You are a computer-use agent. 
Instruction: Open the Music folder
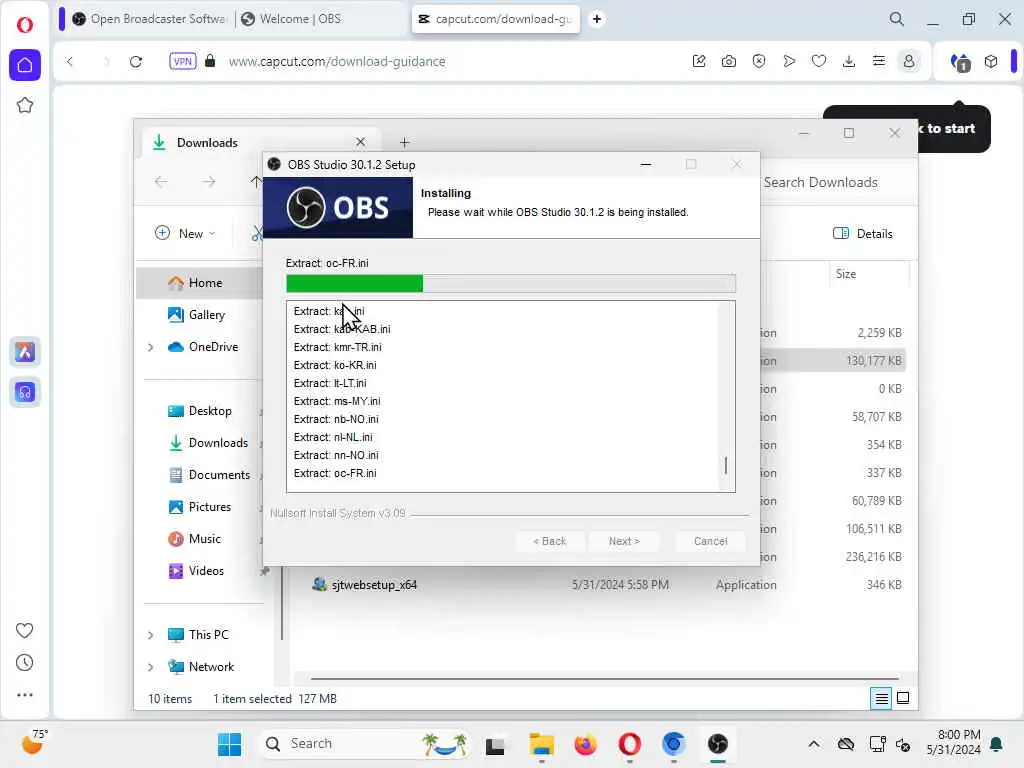click(x=195, y=539)
